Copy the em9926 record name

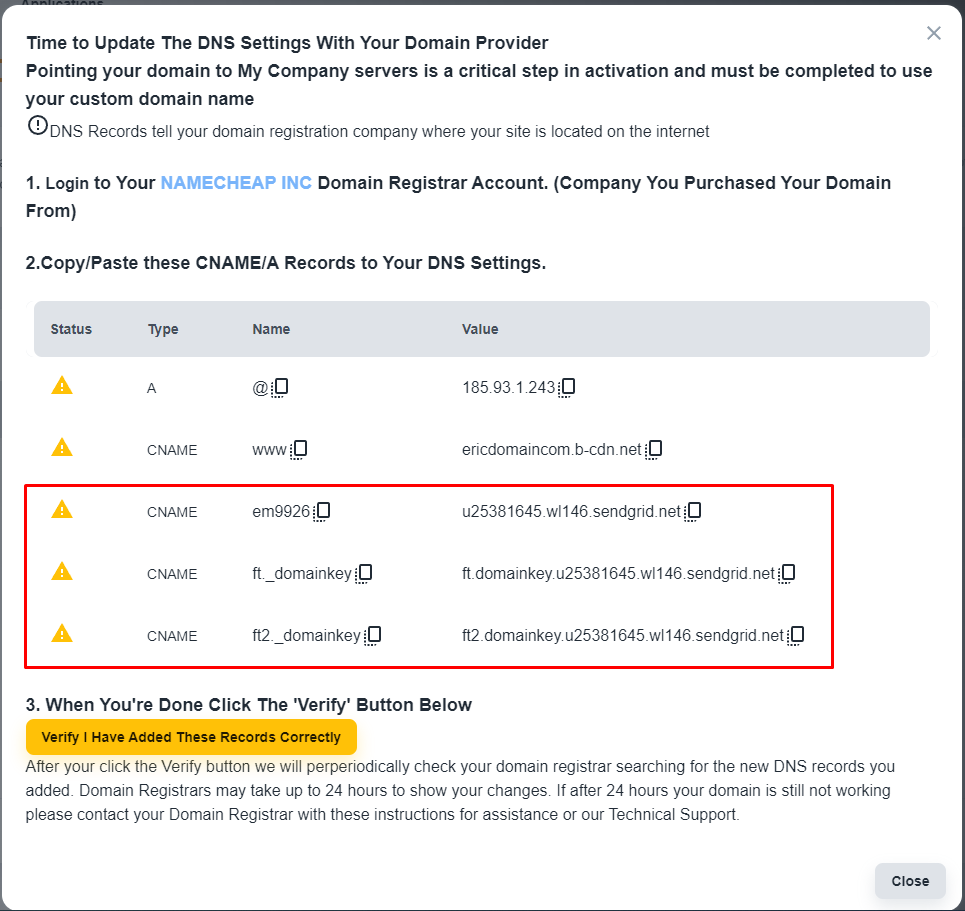pyautogui.click(x=322, y=512)
